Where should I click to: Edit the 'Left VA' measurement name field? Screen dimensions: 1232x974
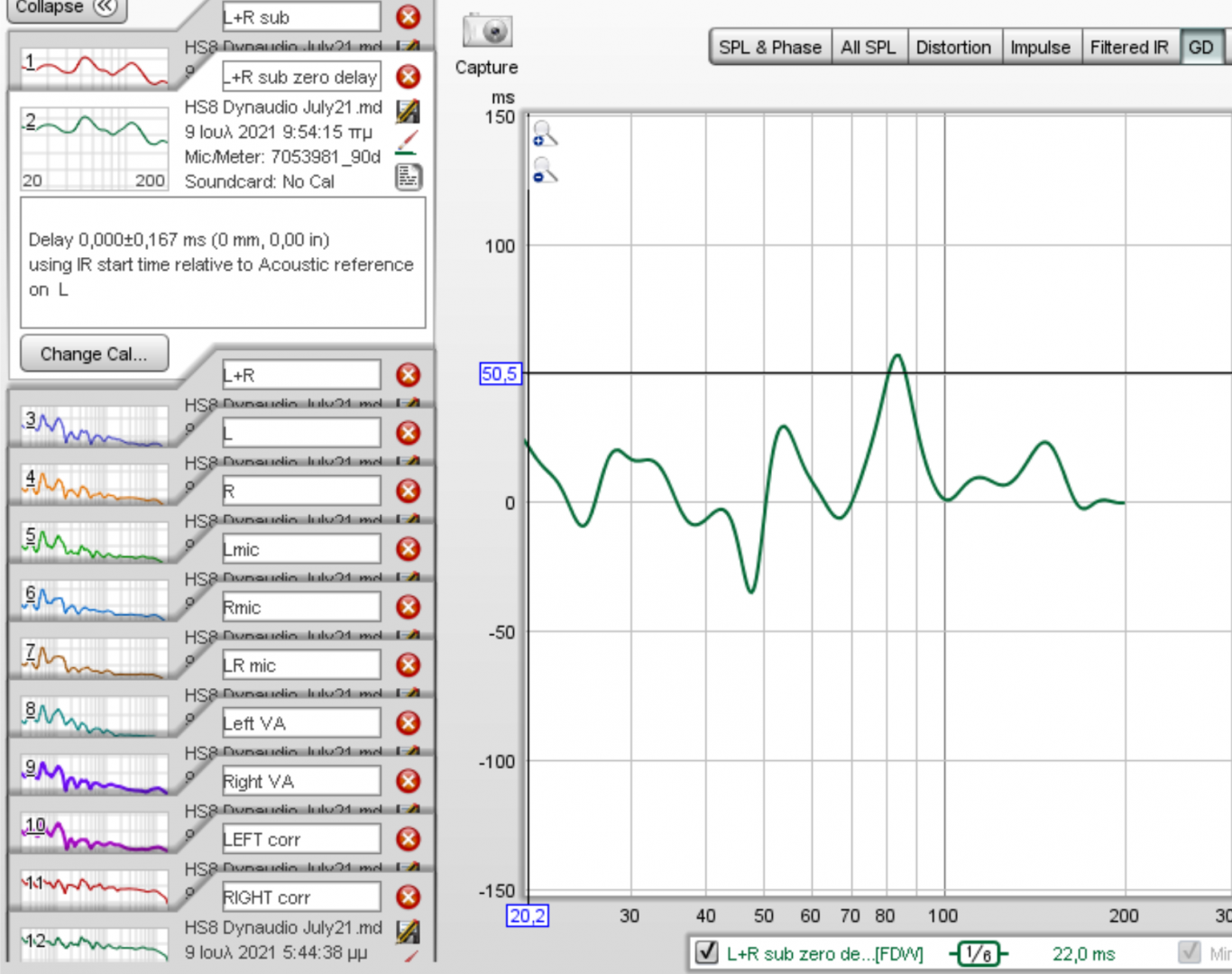pos(300,723)
